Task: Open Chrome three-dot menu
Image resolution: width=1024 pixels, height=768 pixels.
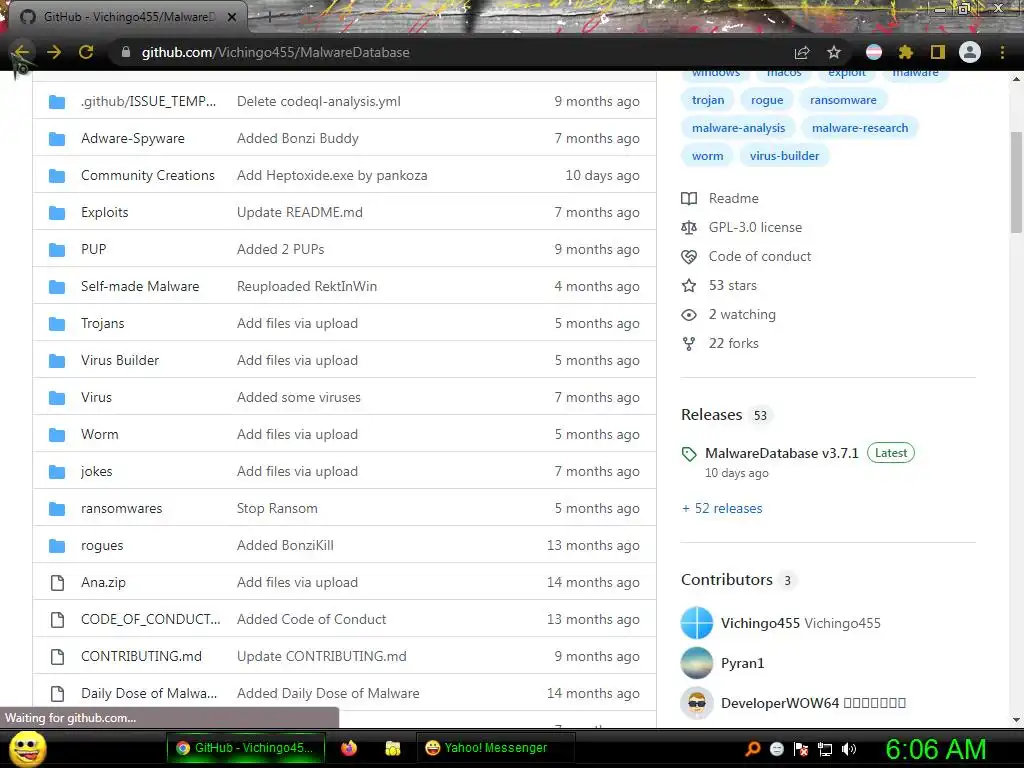Action: 1002,52
